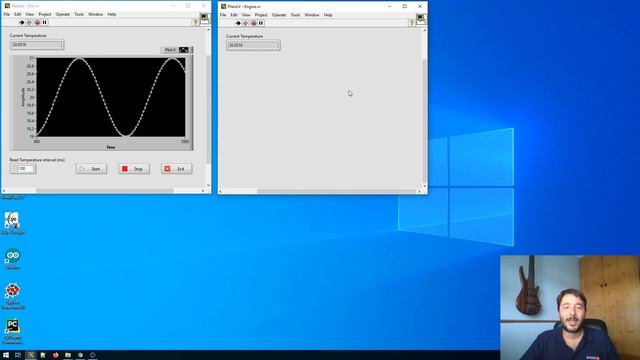Image resolution: width=640 pixels, height=360 pixels.
Task: Click the Run arrow in the Engine.vi window
Action: [238, 23]
